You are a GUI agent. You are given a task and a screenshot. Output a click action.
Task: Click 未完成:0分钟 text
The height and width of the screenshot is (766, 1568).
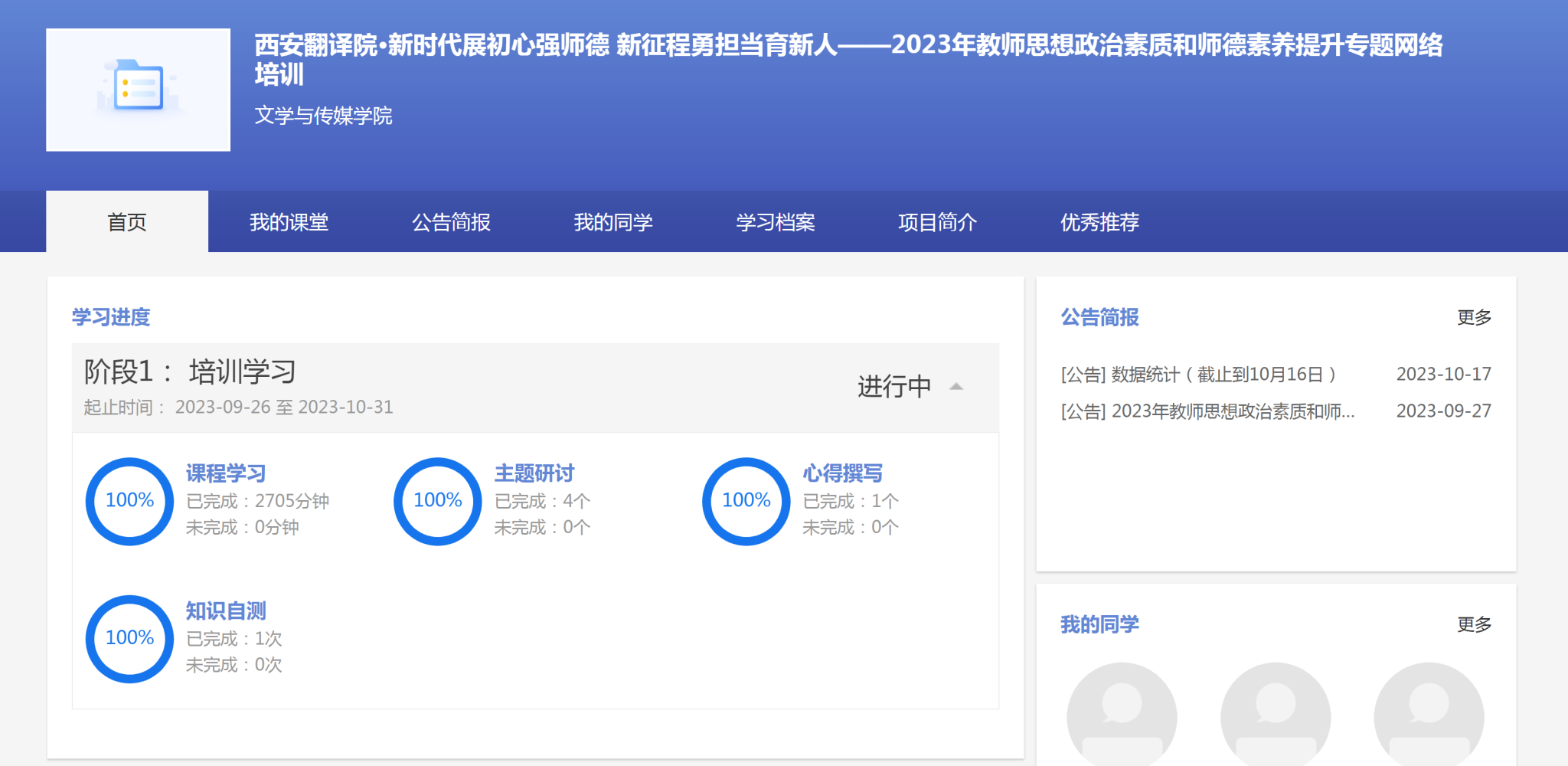click(x=243, y=527)
